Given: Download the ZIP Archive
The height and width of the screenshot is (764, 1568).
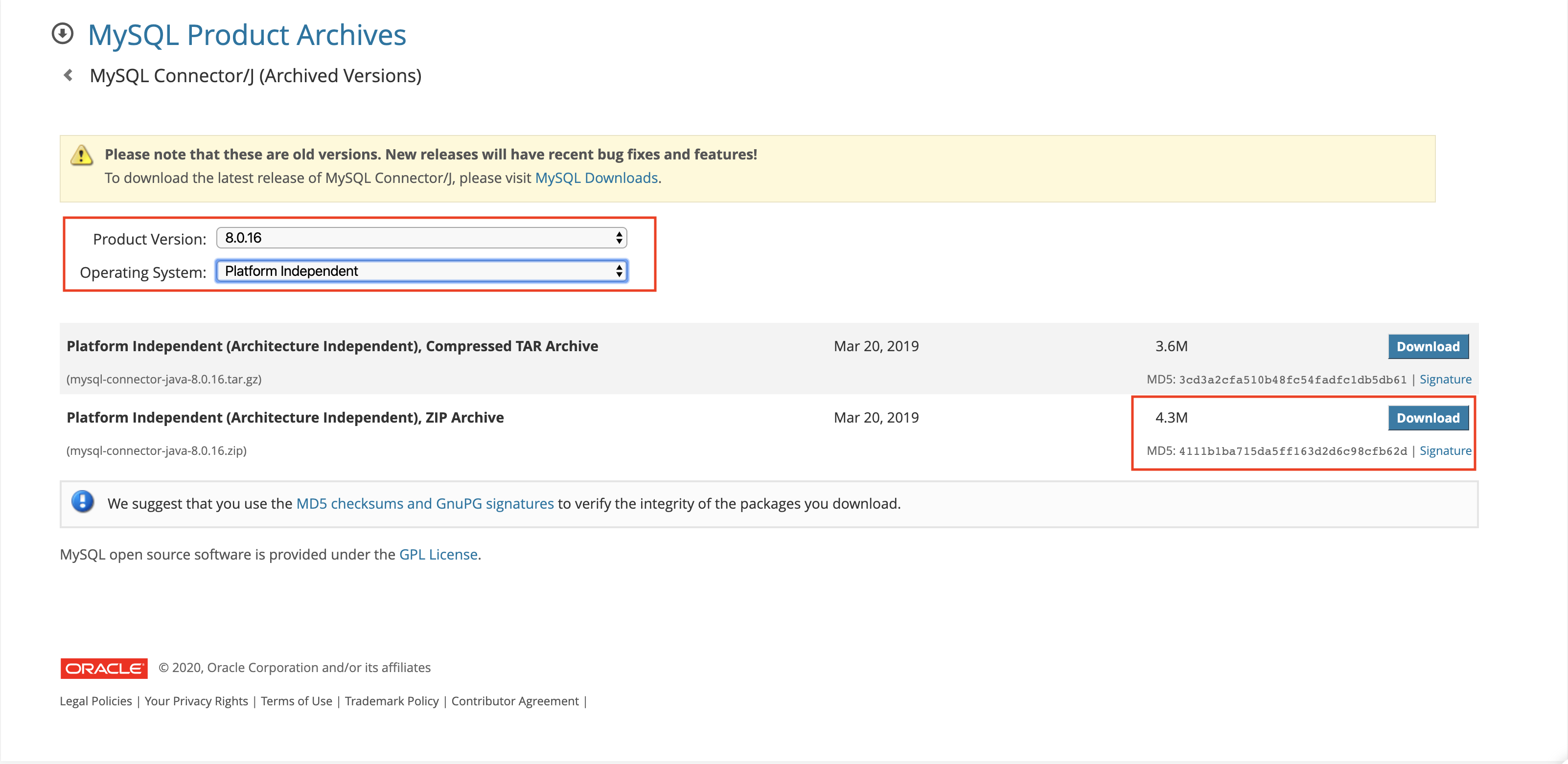Looking at the screenshot, I should tap(1428, 418).
